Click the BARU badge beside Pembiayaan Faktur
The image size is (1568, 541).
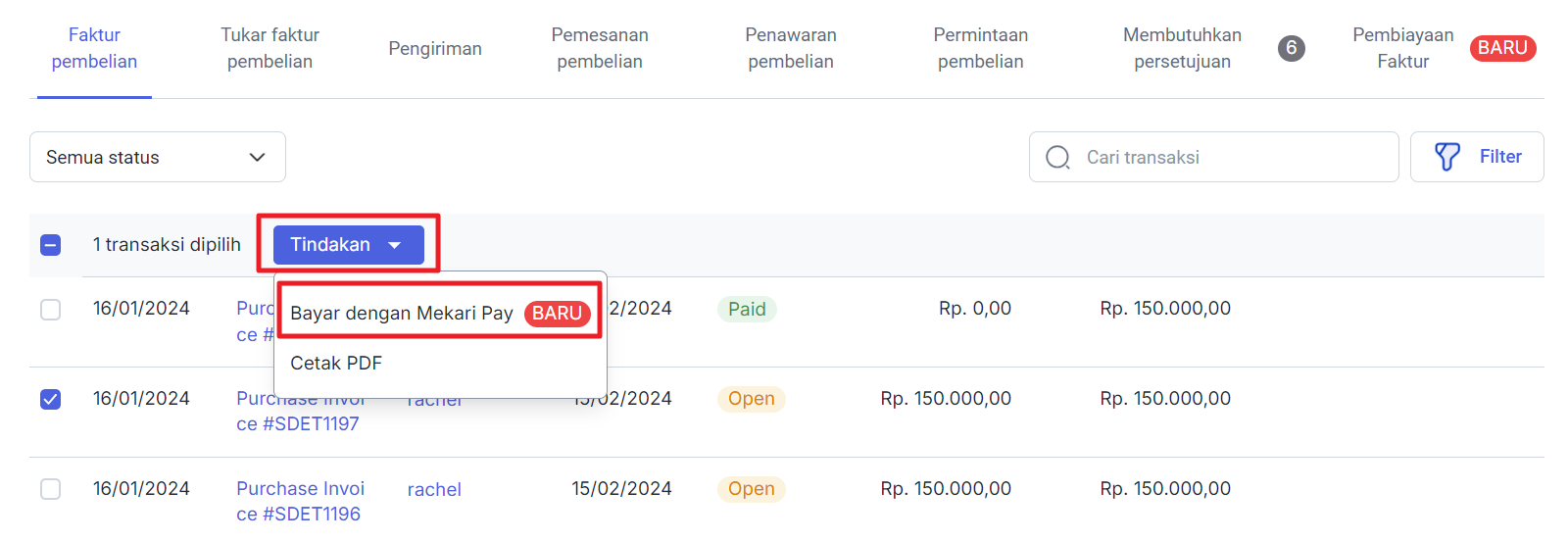click(x=1502, y=48)
